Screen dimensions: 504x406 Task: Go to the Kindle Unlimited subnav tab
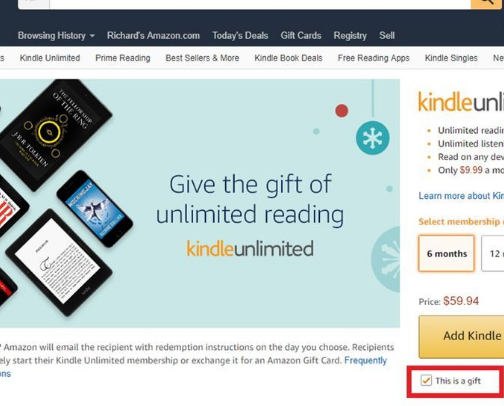50,58
